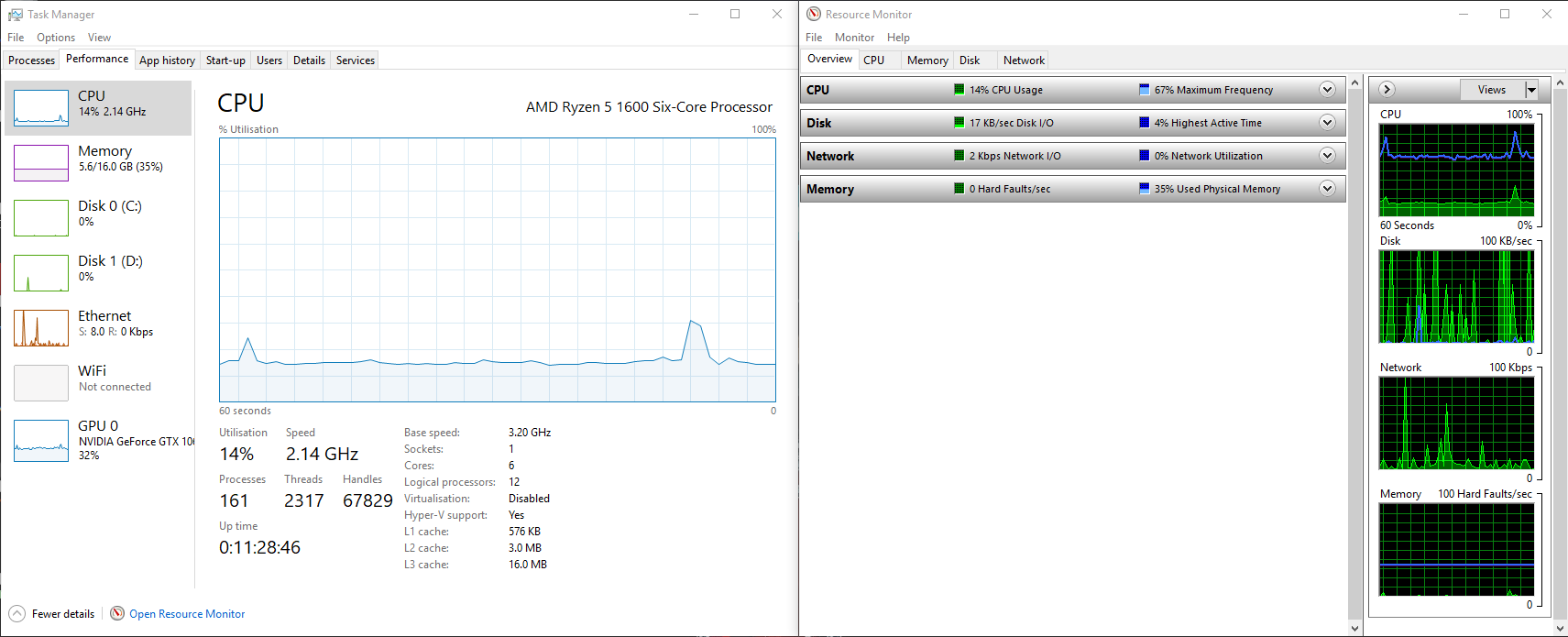The image size is (1568, 637).
Task: Switch to the Memory tab in Resource Monitor
Action: pos(927,60)
